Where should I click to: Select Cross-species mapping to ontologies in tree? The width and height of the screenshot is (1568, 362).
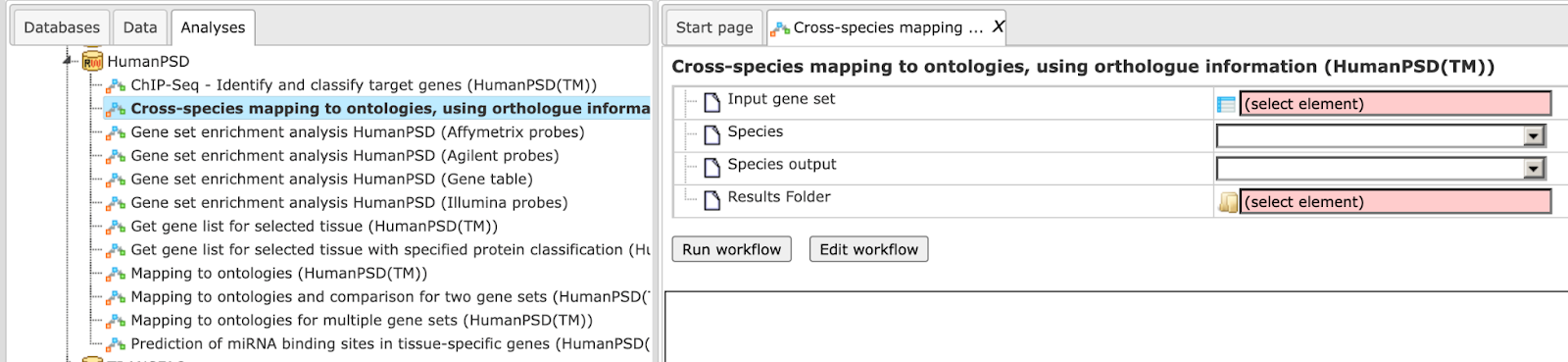[x=390, y=109]
